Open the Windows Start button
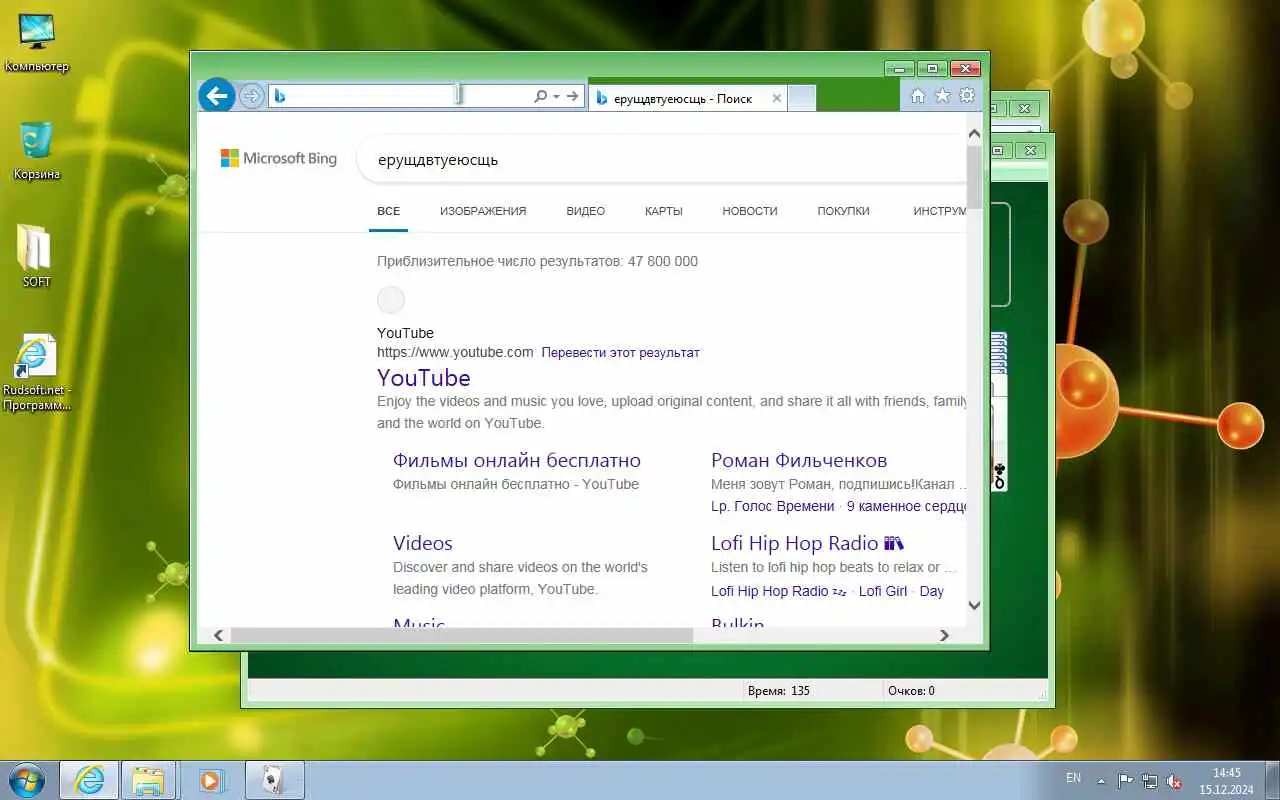The width and height of the screenshot is (1280, 800). (27, 779)
